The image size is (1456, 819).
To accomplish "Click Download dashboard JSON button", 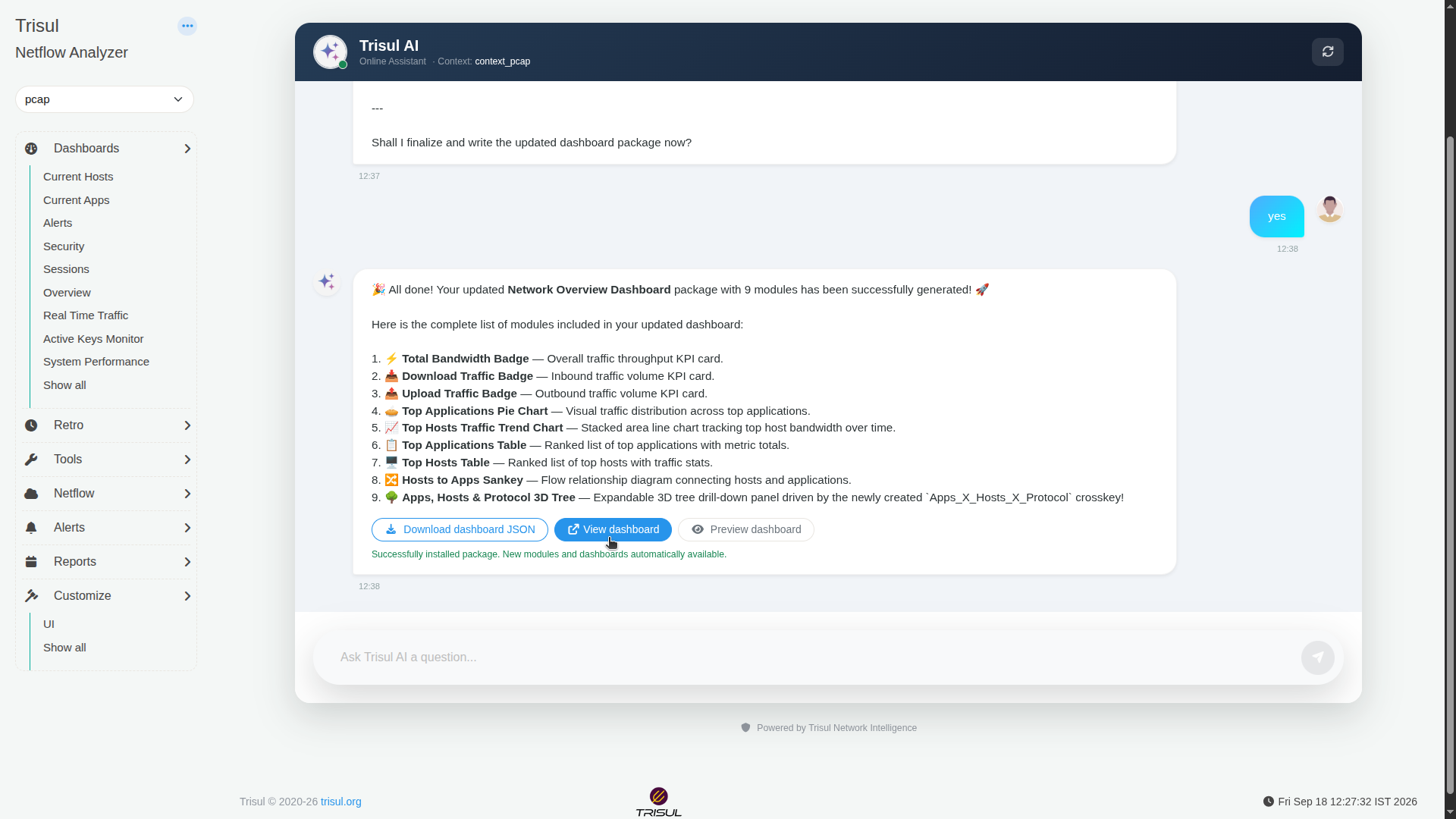I will tap(460, 529).
